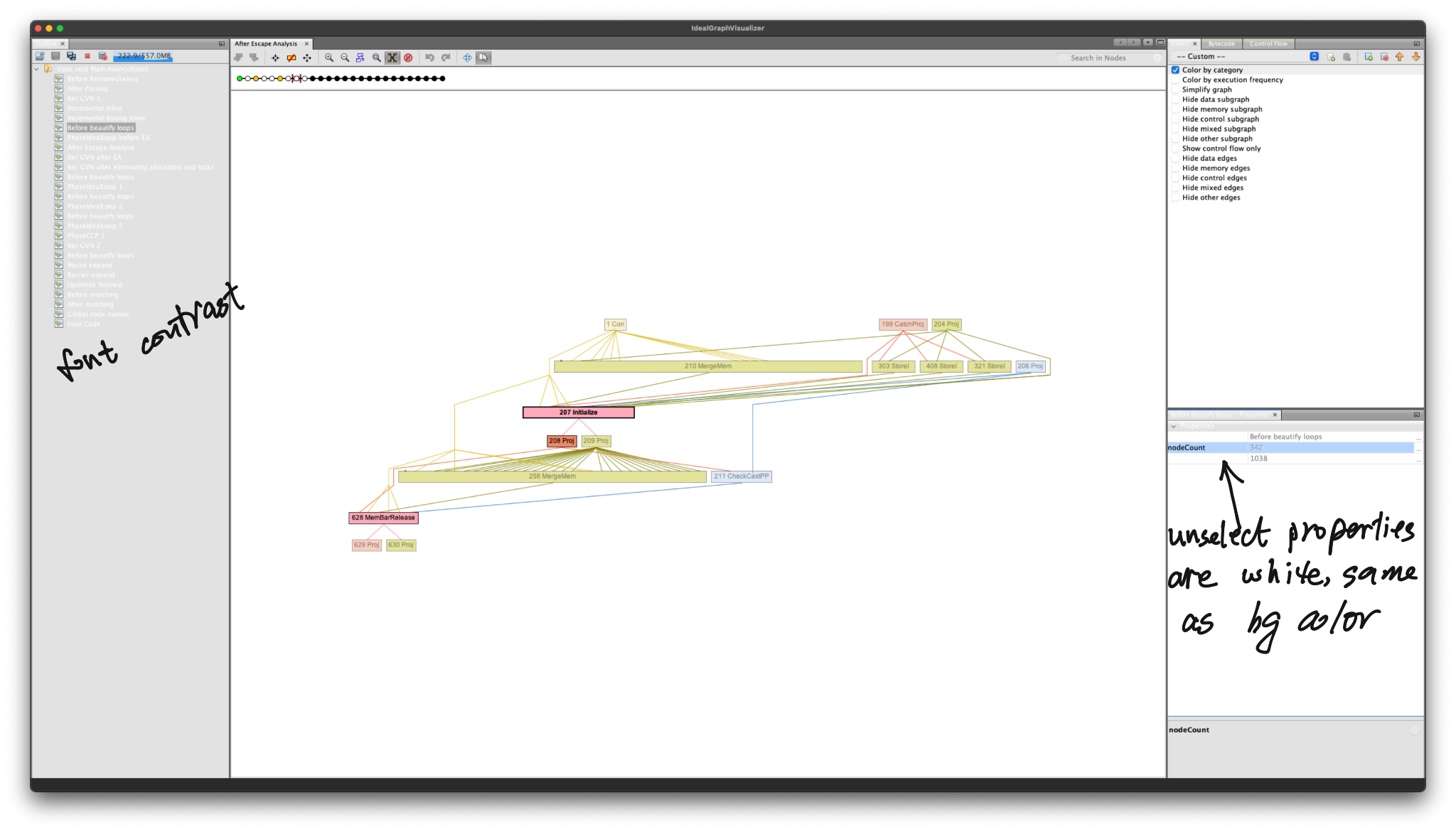
Task: Click the zoom out magnifier icon
Action: pyautogui.click(x=345, y=58)
